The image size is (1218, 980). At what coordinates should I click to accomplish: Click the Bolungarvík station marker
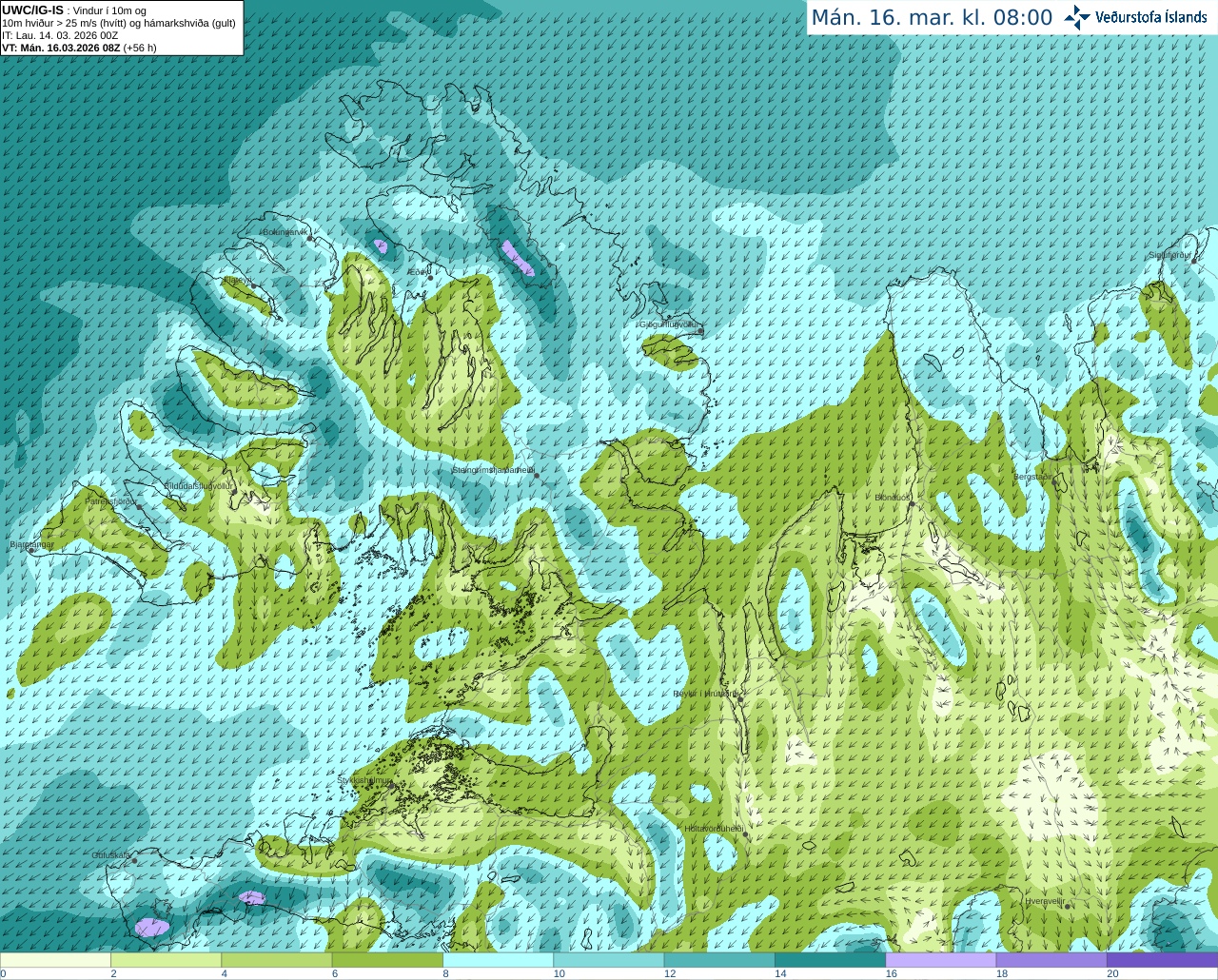click(310, 238)
